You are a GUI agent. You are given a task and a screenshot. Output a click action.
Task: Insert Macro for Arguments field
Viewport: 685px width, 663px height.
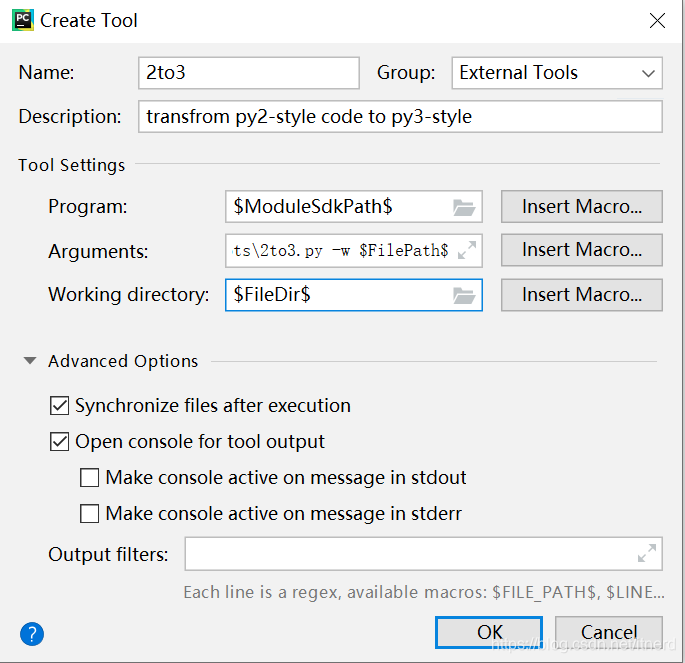[582, 250]
